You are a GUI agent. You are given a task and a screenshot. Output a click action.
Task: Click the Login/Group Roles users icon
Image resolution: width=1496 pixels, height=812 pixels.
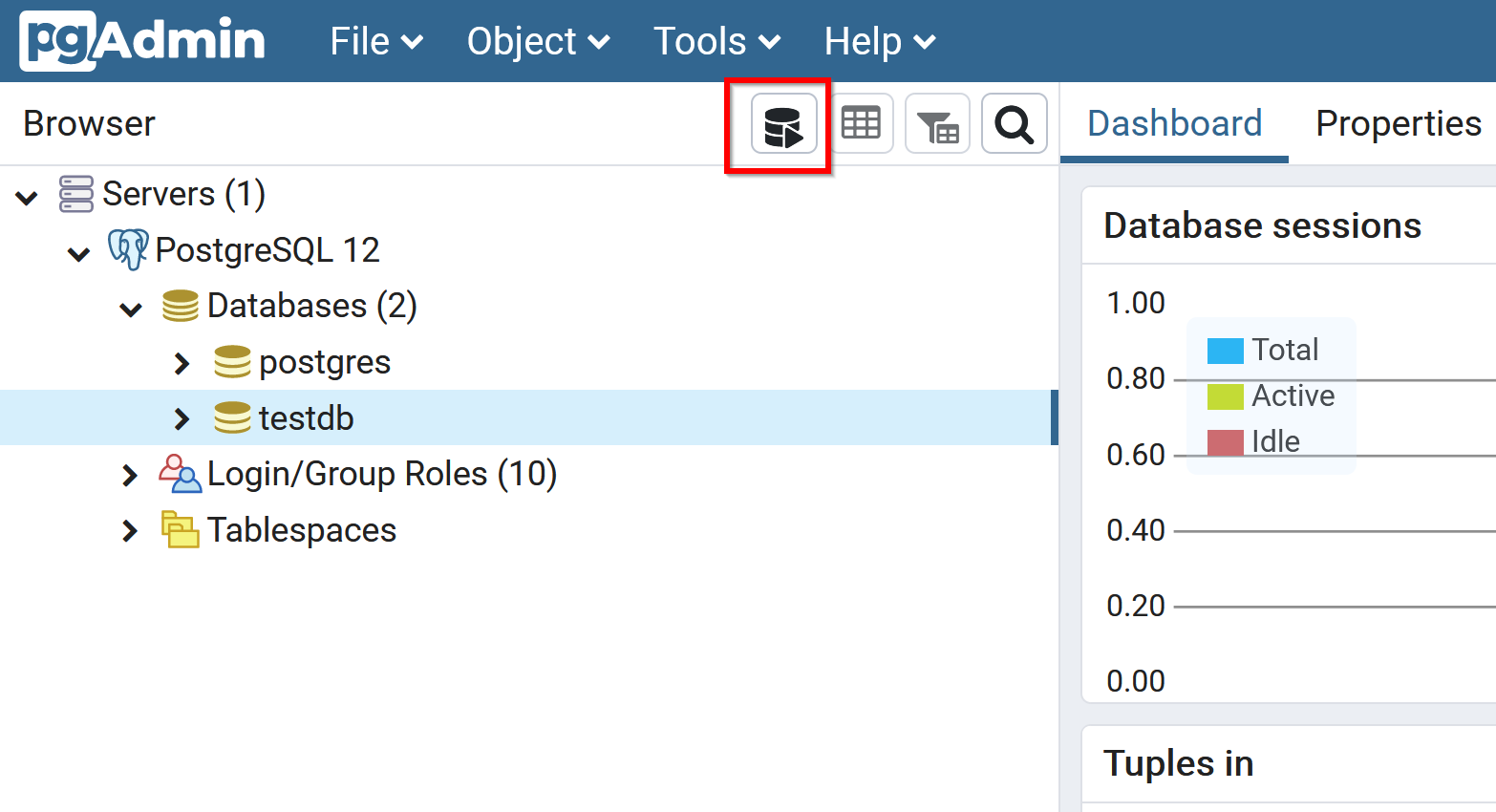(x=180, y=474)
